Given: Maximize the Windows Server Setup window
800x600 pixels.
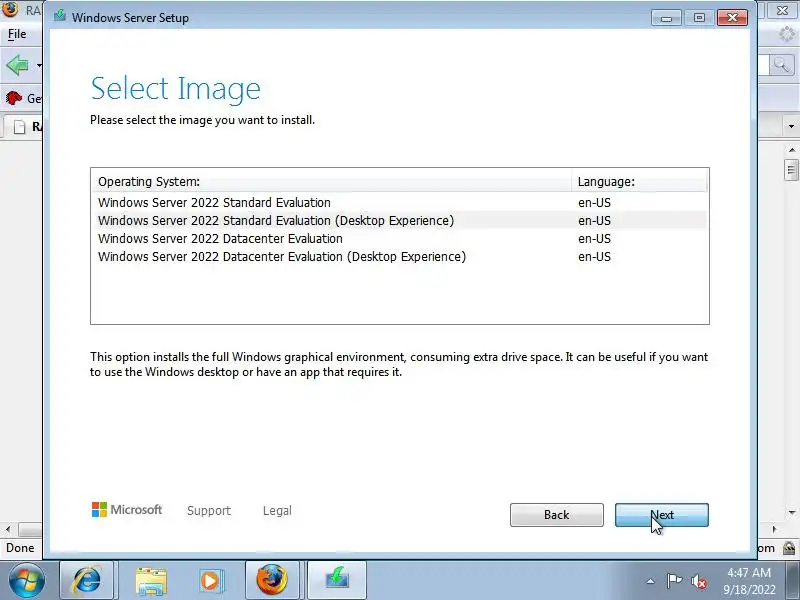Looking at the screenshot, I should pyautogui.click(x=699, y=18).
